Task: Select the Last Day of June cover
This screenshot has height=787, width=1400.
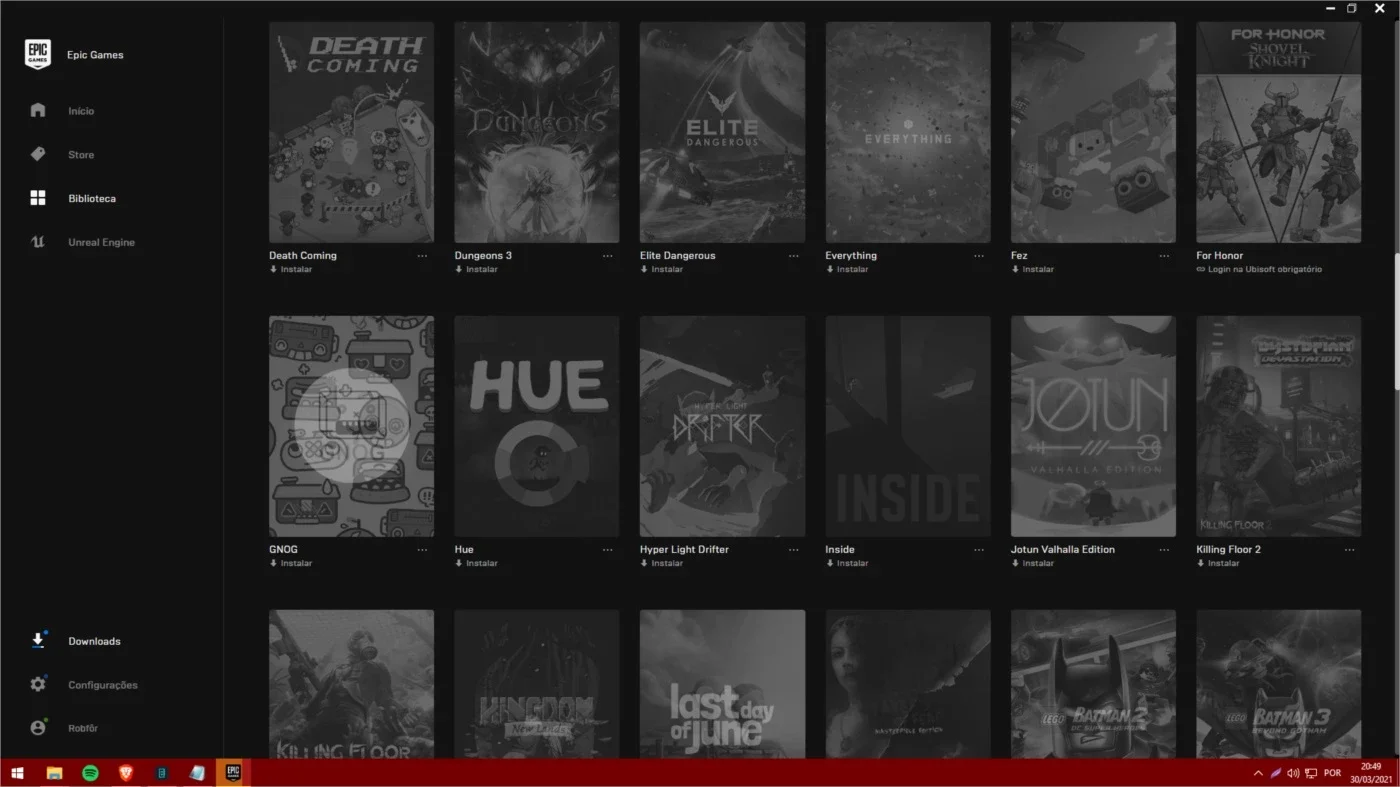Action: point(722,684)
